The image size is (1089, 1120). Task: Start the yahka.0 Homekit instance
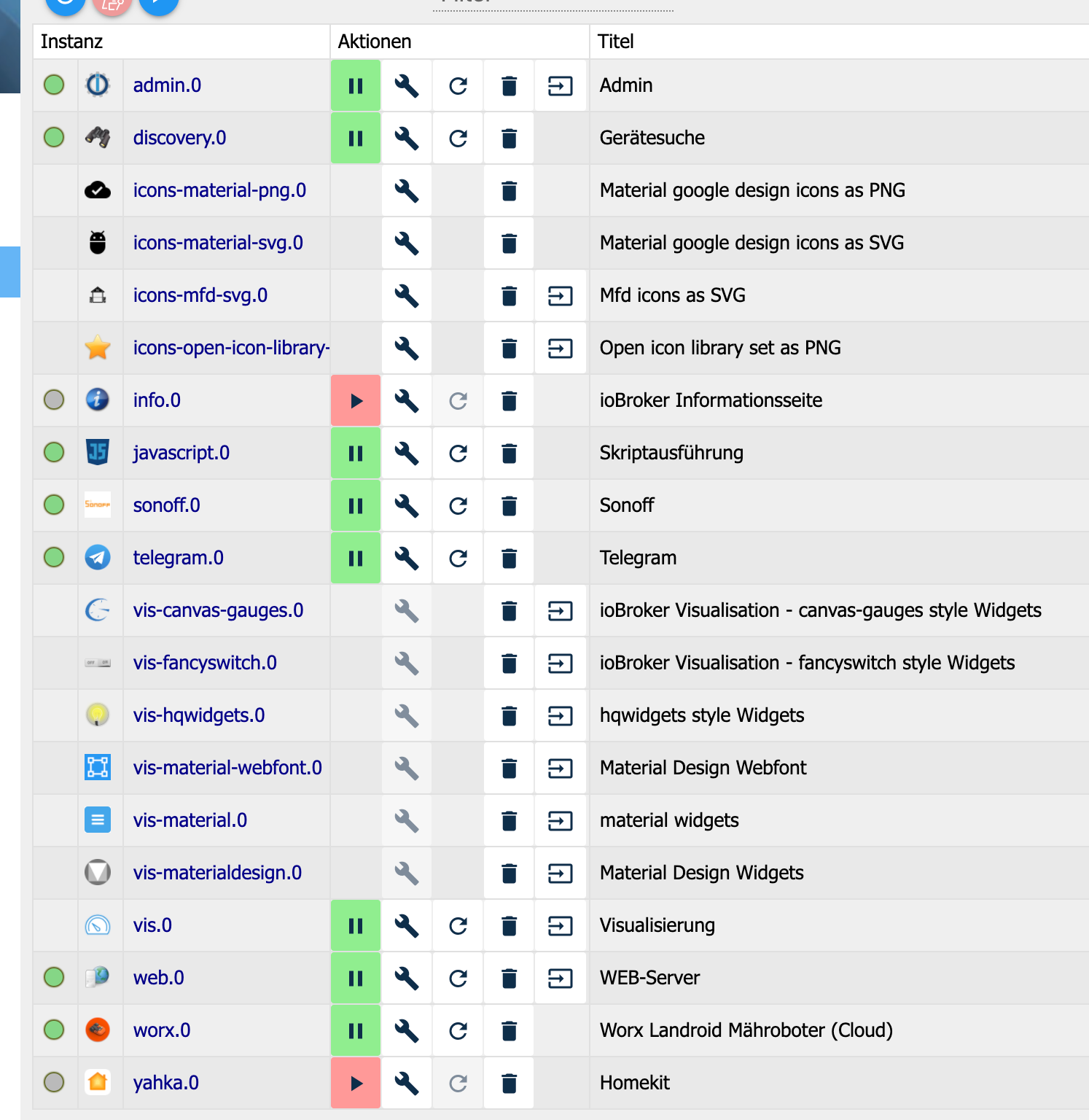[x=356, y=1084]
